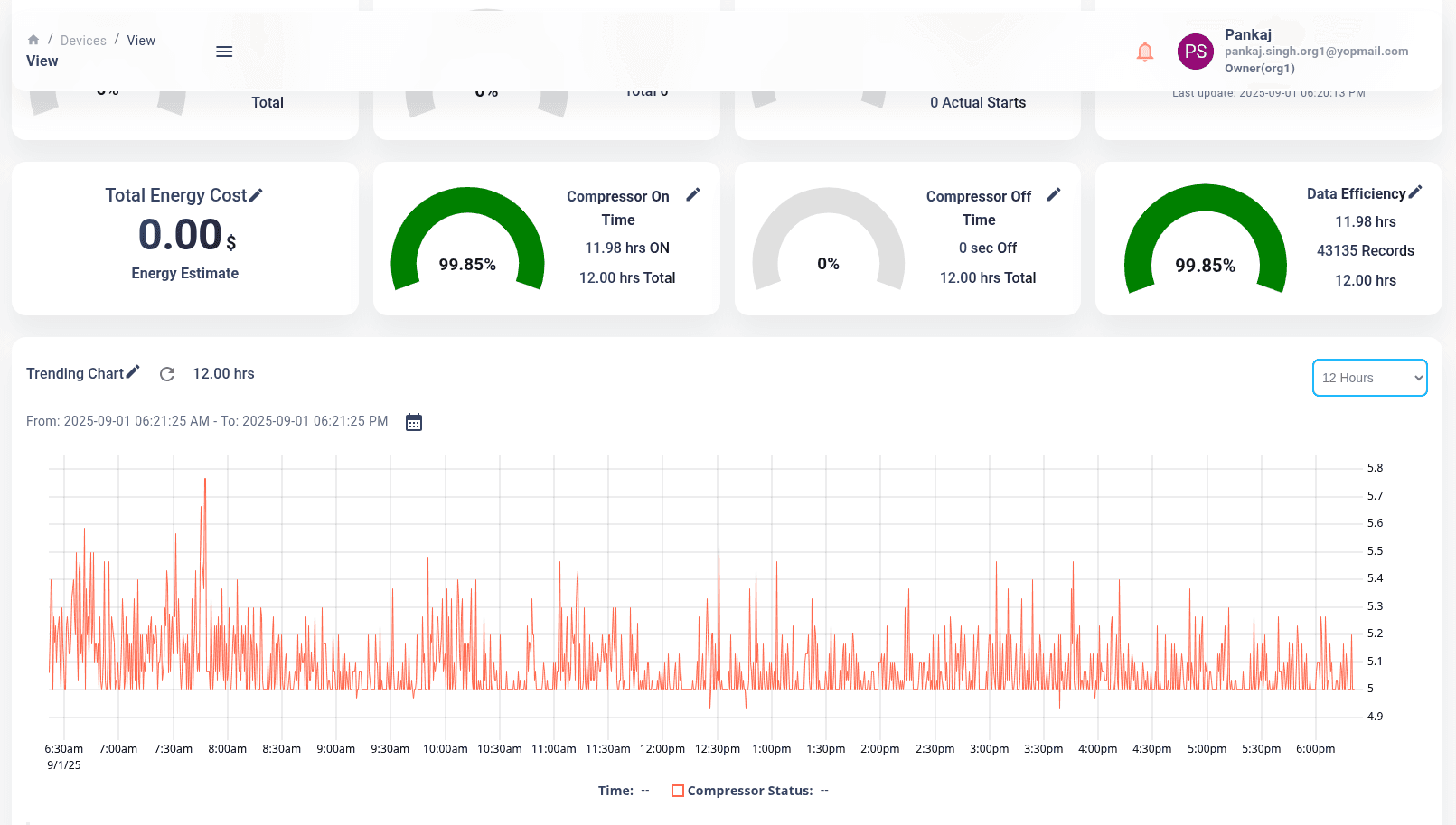Click the Data Efficiency 99.85% gauge
1456x825 pixels.
1205,239
